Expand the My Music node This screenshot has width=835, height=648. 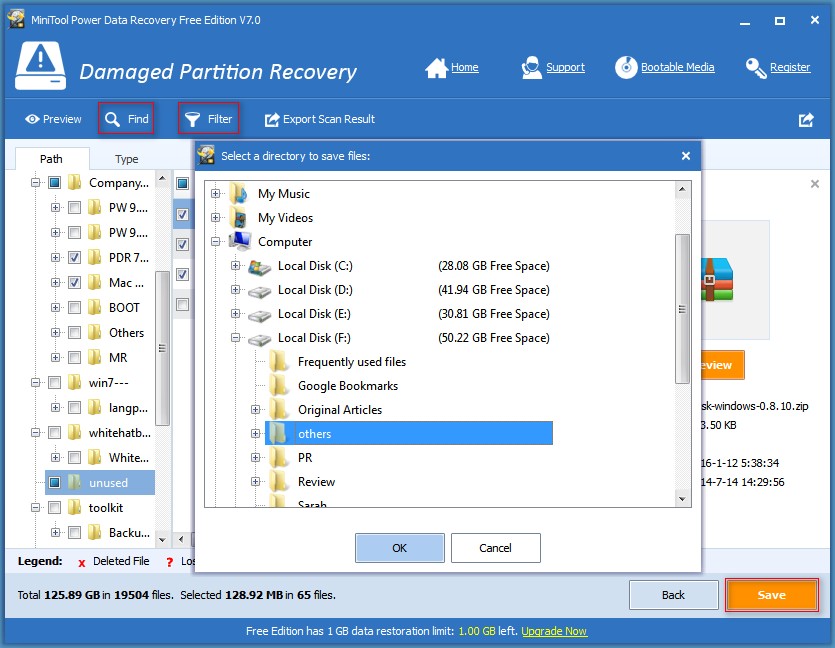216,194
